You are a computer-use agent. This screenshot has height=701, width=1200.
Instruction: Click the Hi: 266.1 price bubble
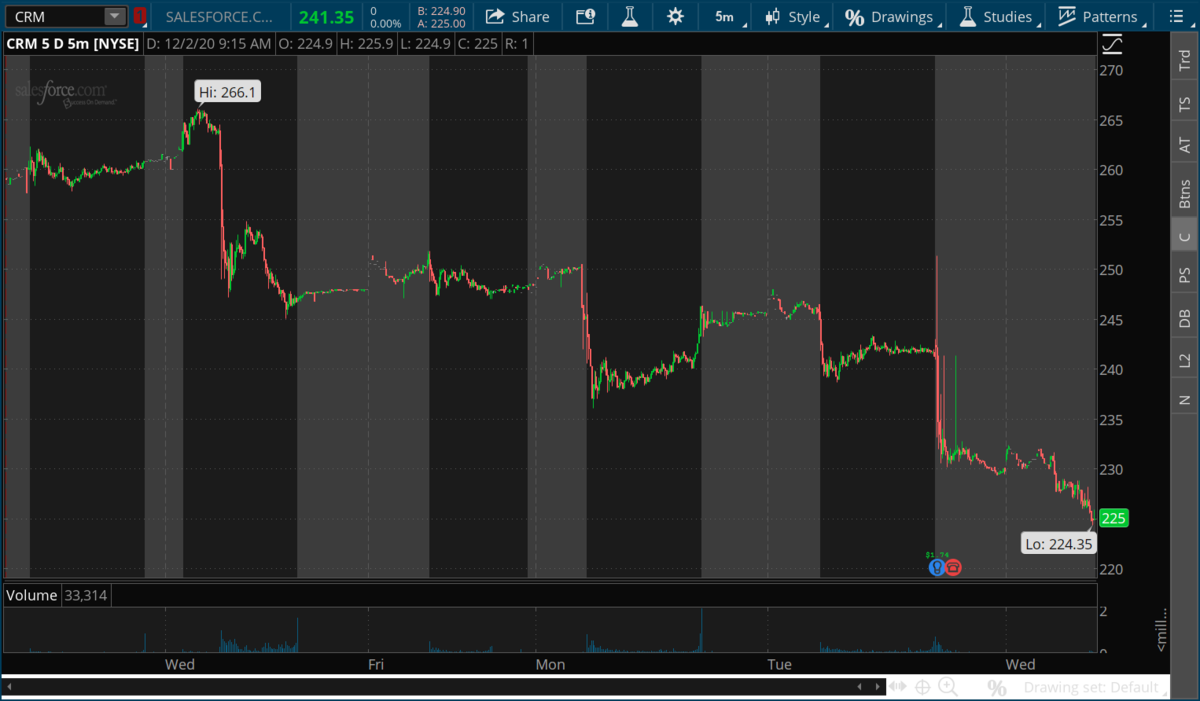[x=228, y=93]
